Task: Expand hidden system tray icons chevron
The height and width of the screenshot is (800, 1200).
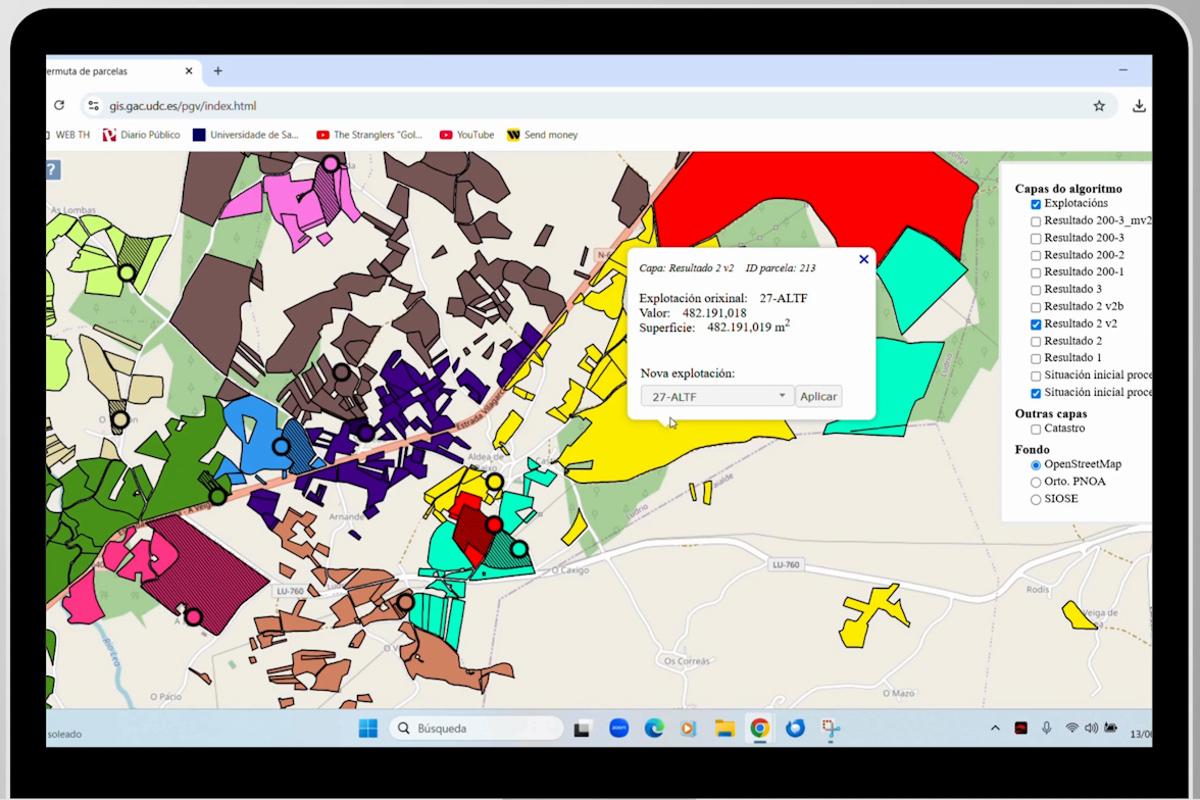Action: pos(995,728)
